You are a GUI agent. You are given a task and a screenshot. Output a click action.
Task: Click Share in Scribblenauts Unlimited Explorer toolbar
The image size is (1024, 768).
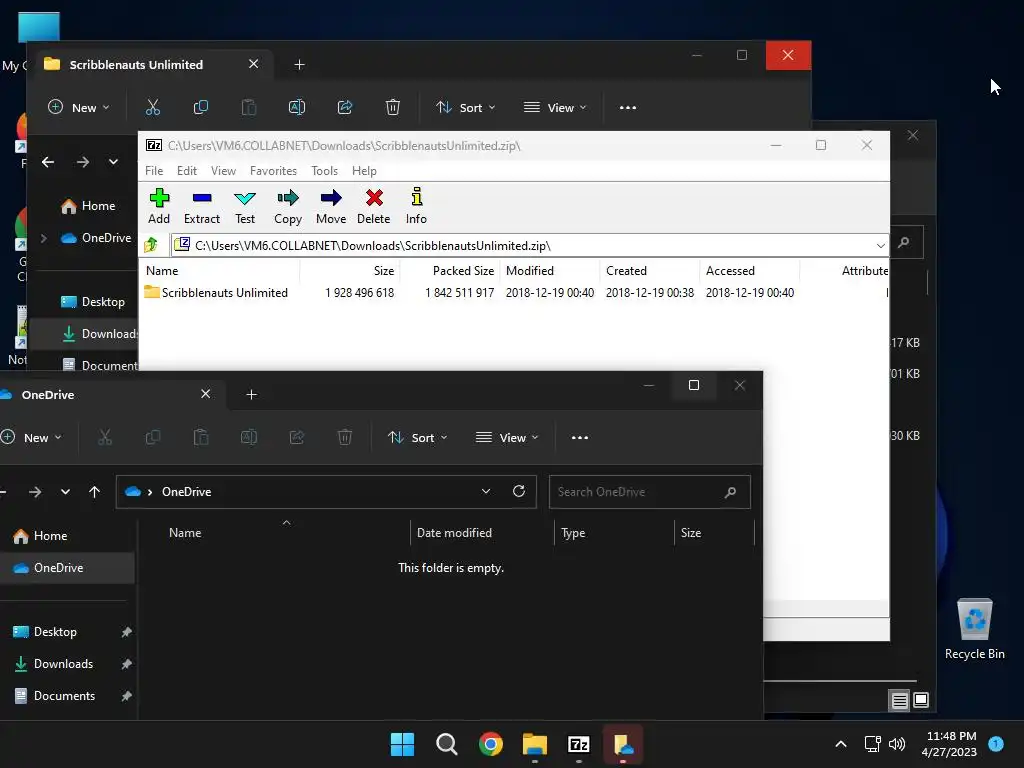345,107
